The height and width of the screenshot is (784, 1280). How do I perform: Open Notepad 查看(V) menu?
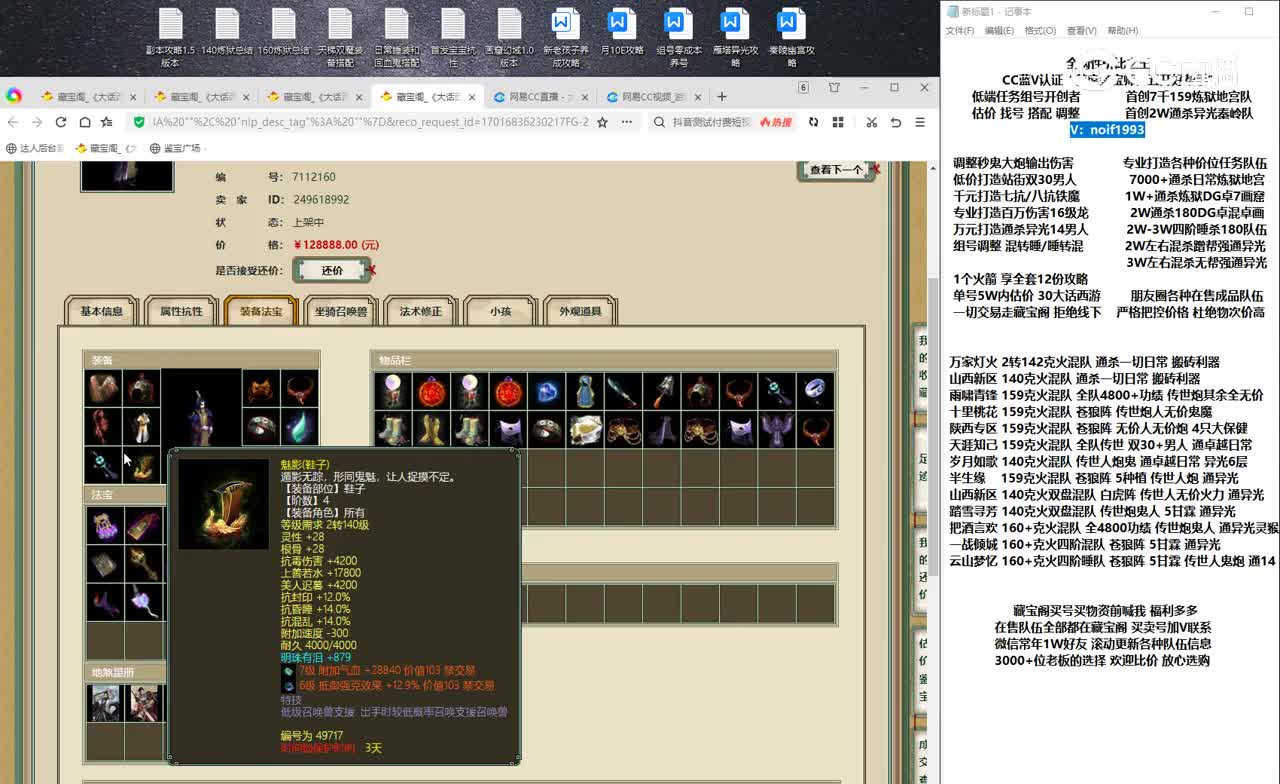point(1081,31)
